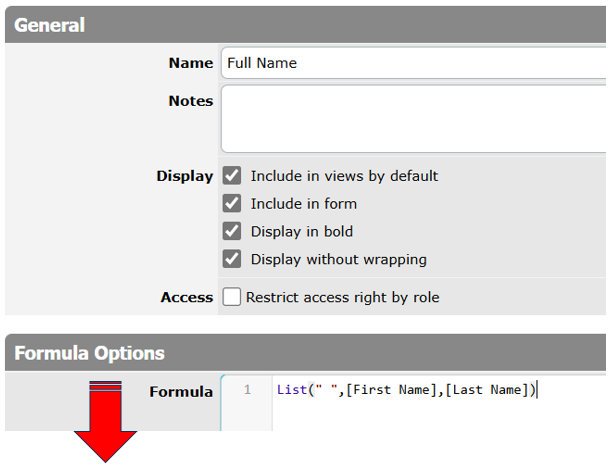Disable the Display in bold checkbox

coord(232,231)
